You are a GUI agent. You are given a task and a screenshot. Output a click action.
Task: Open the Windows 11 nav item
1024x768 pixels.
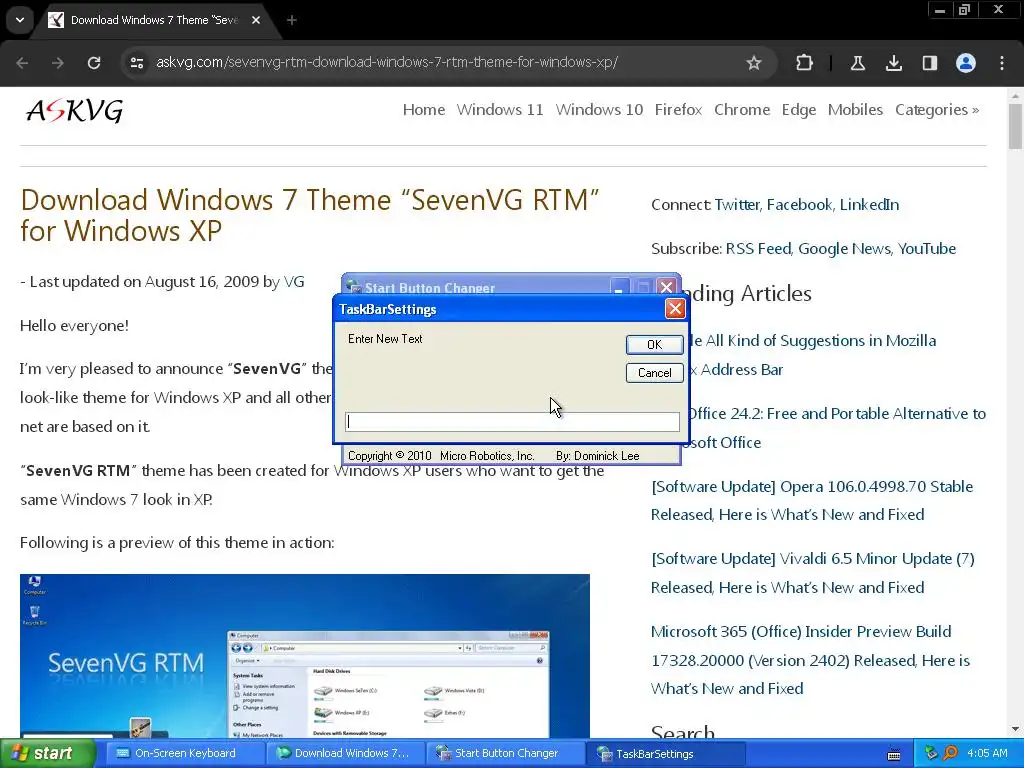tap(500, 110)
